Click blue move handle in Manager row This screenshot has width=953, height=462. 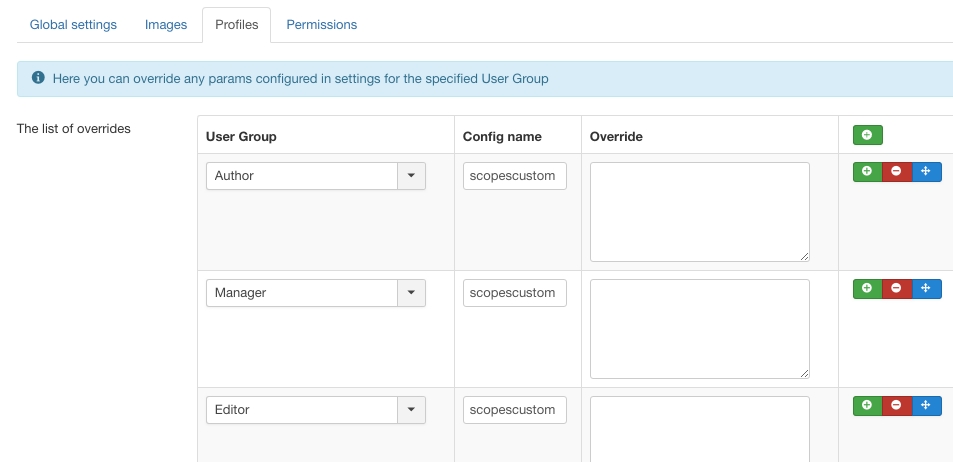tap(926, 288)
